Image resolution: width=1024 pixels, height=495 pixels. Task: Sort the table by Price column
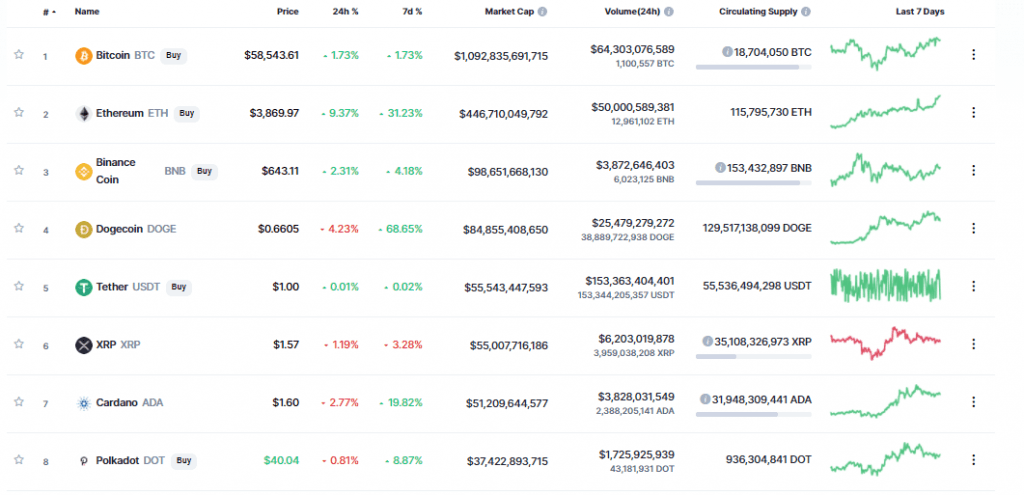(287, 12)
